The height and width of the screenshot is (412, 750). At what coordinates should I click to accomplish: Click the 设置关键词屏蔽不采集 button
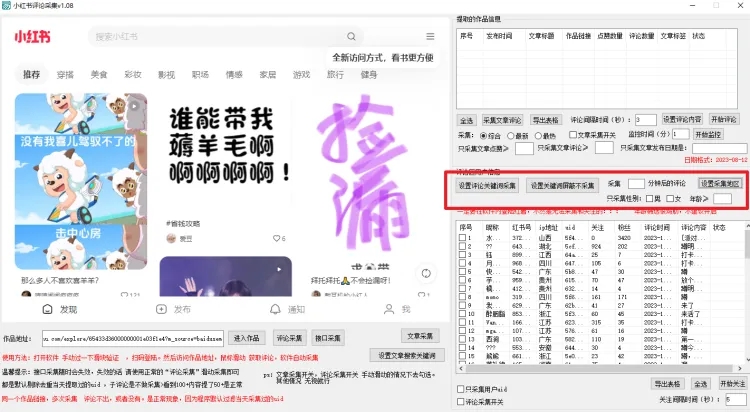click(x=562, y=186)
